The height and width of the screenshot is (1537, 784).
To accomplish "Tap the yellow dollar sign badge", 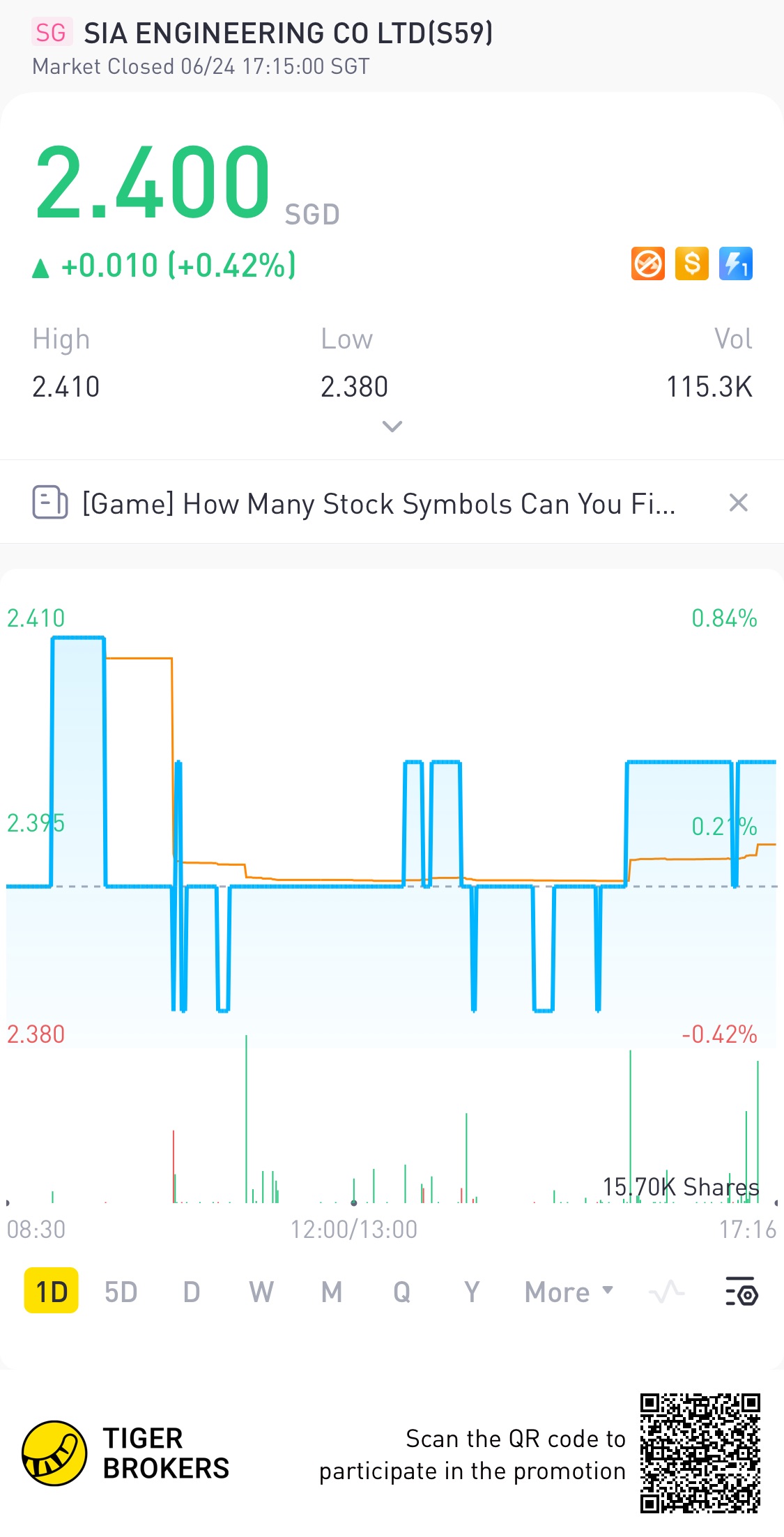I will 692,264.
